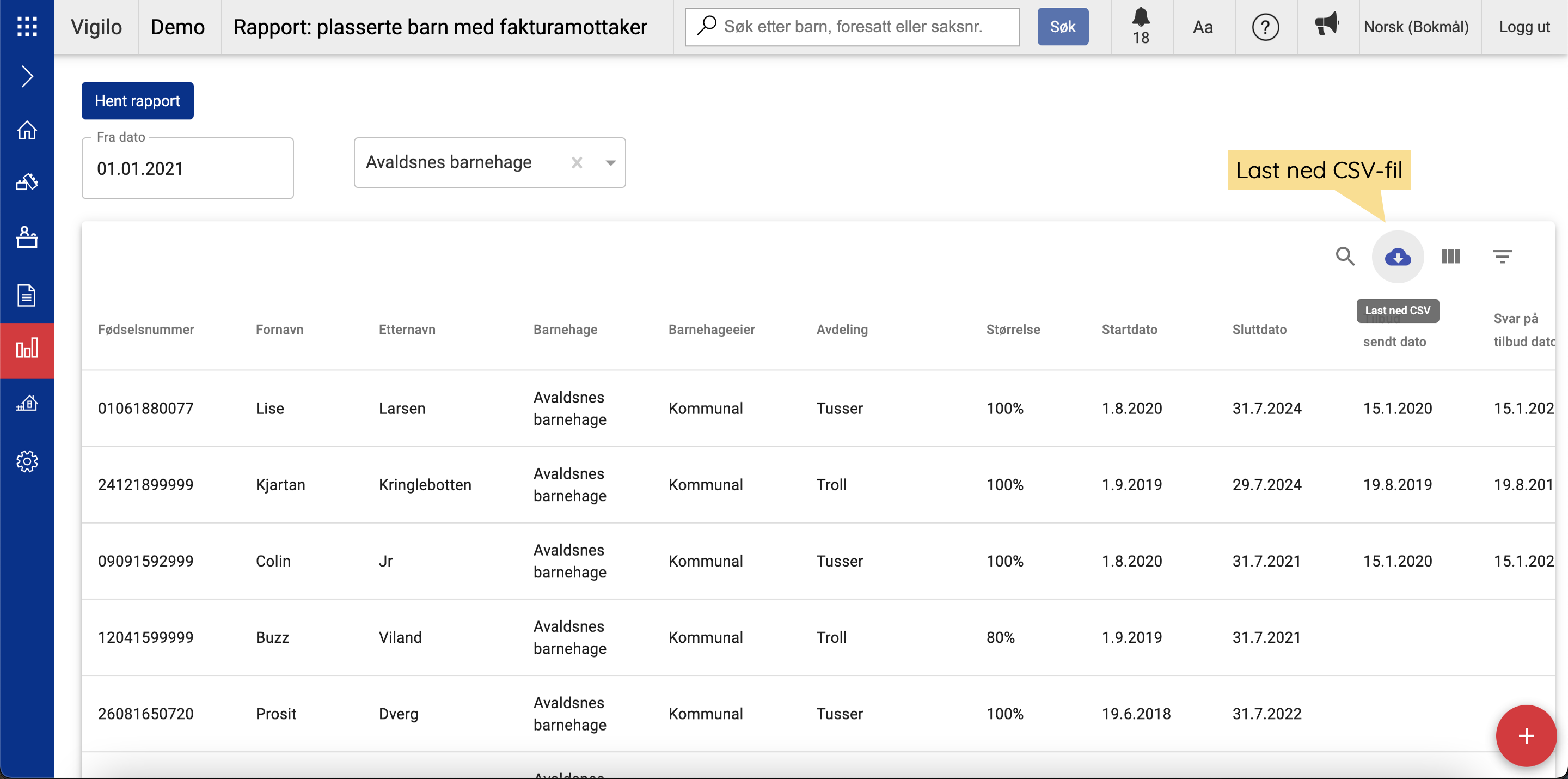The width and height of the screenshot is (1568, 779).
Task: Open the building blocks sidebar icon
Action: pos(27,181)
